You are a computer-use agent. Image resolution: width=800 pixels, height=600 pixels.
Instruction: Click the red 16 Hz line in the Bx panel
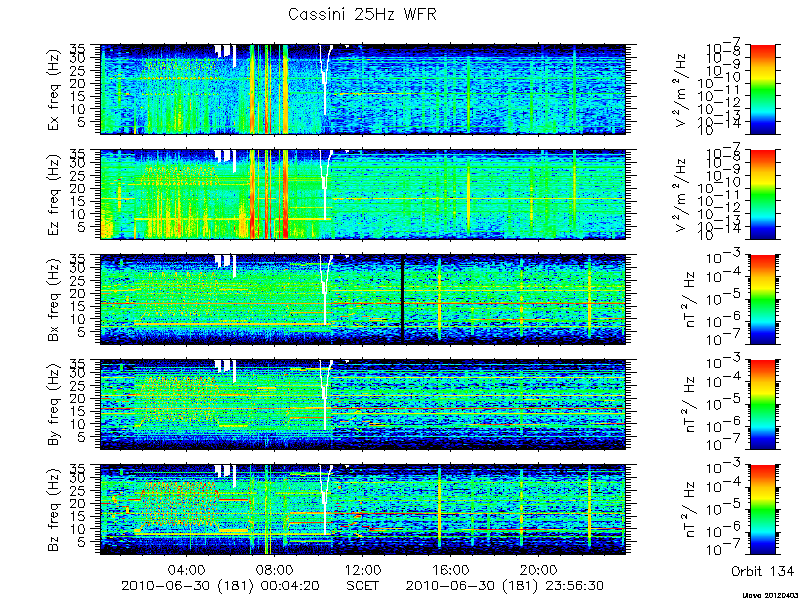[x=363, y=304]
